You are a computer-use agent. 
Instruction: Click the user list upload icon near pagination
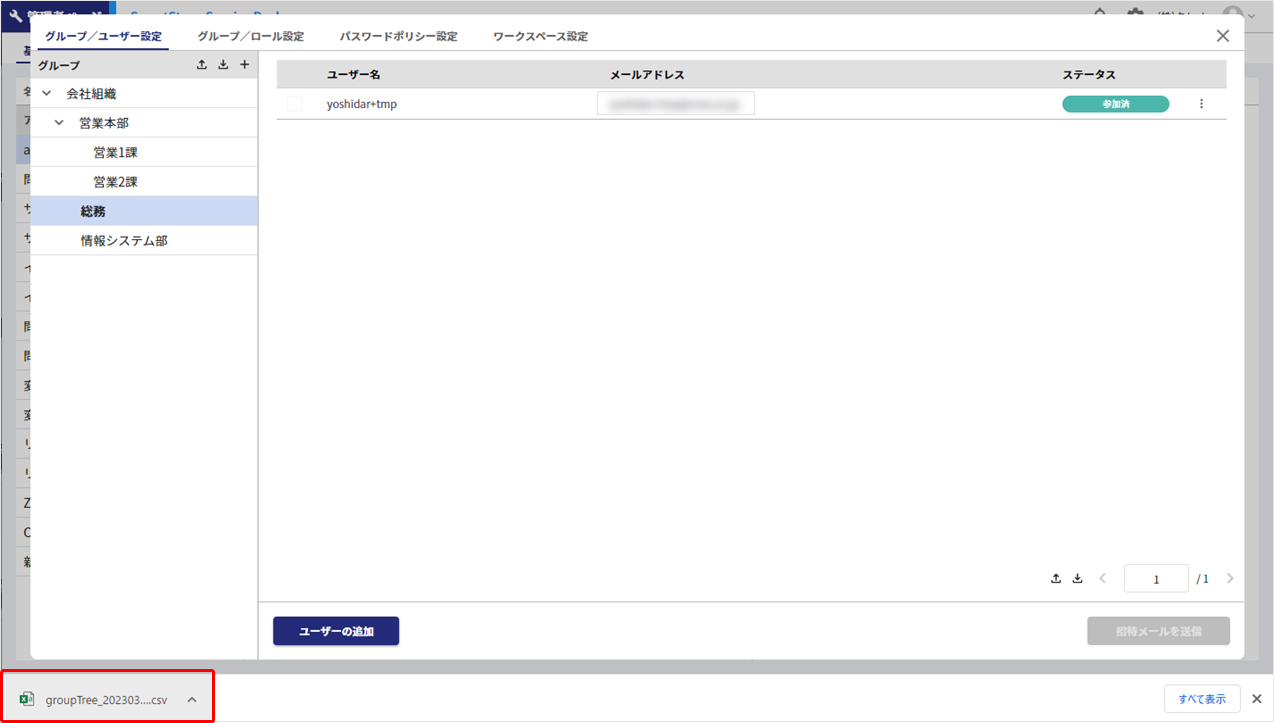pyautogui.click(x=1056, y=578)
